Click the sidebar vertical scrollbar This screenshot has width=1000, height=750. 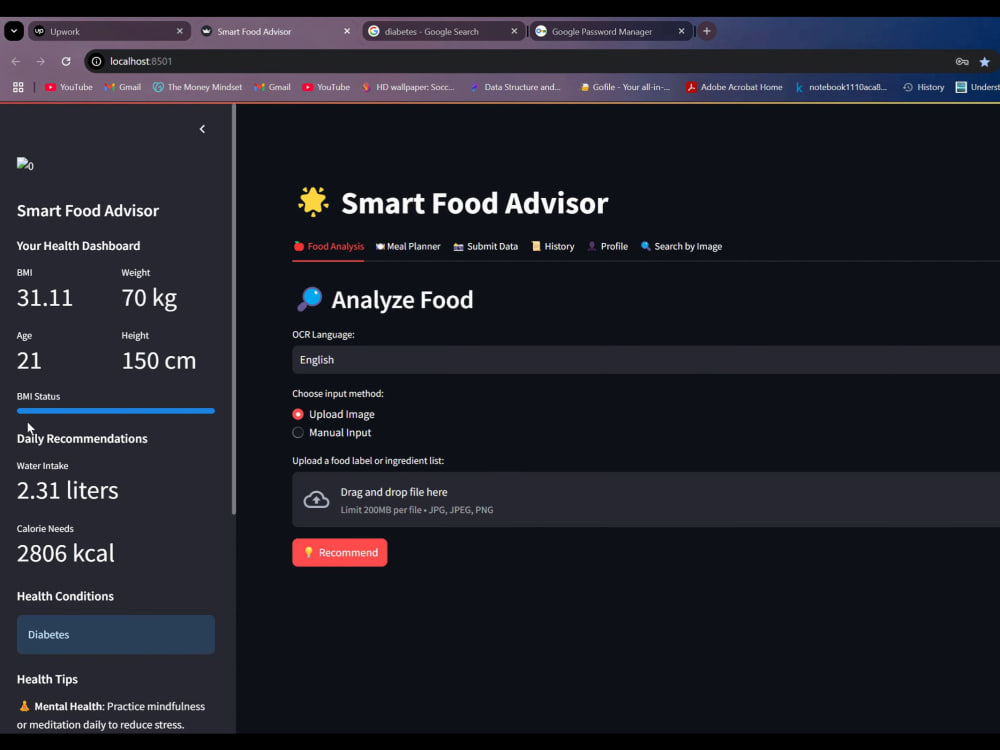click(x=234, y=309)
